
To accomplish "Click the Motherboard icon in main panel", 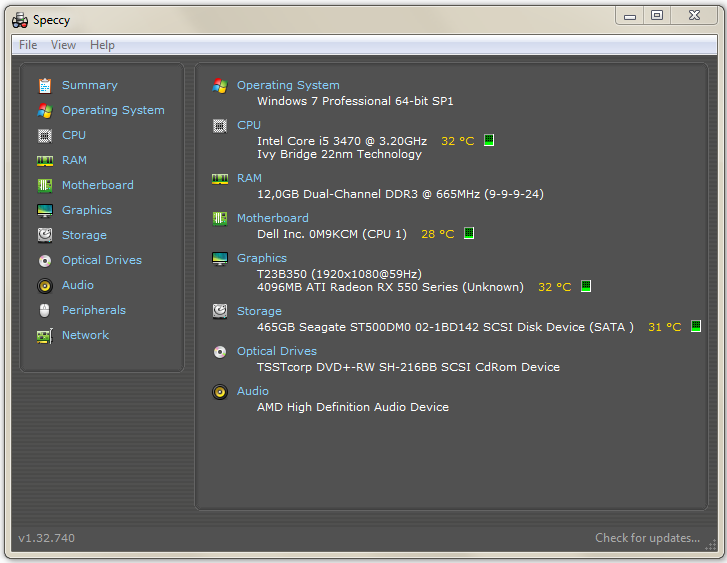I will [x=220, y=218].
